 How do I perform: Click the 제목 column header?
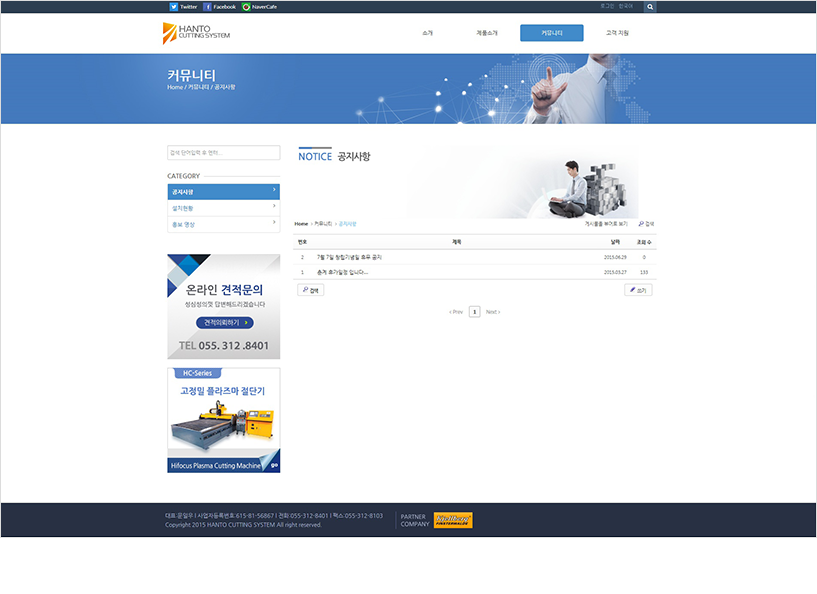[x=456, y=242]
